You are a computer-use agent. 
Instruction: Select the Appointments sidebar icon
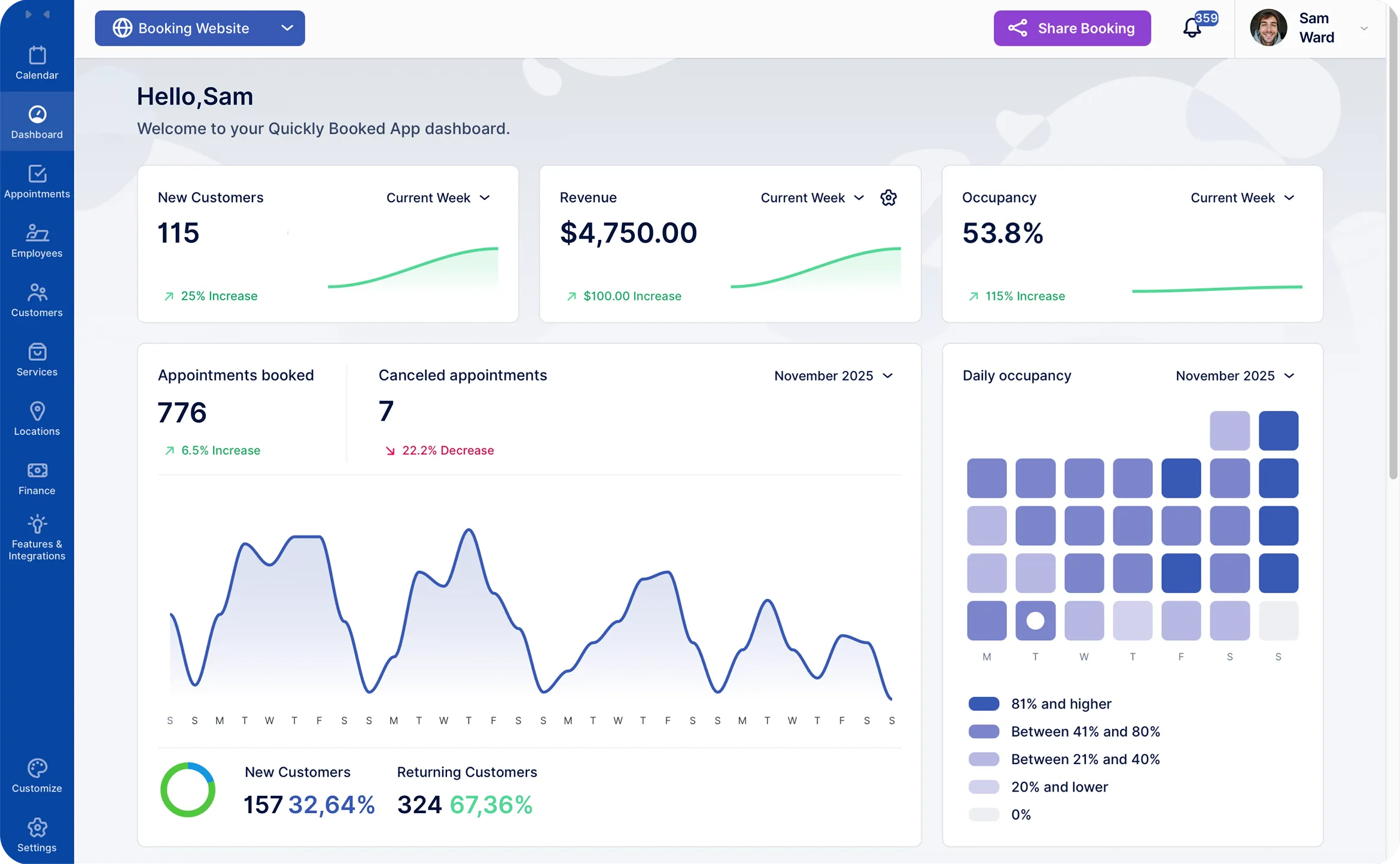37,181
